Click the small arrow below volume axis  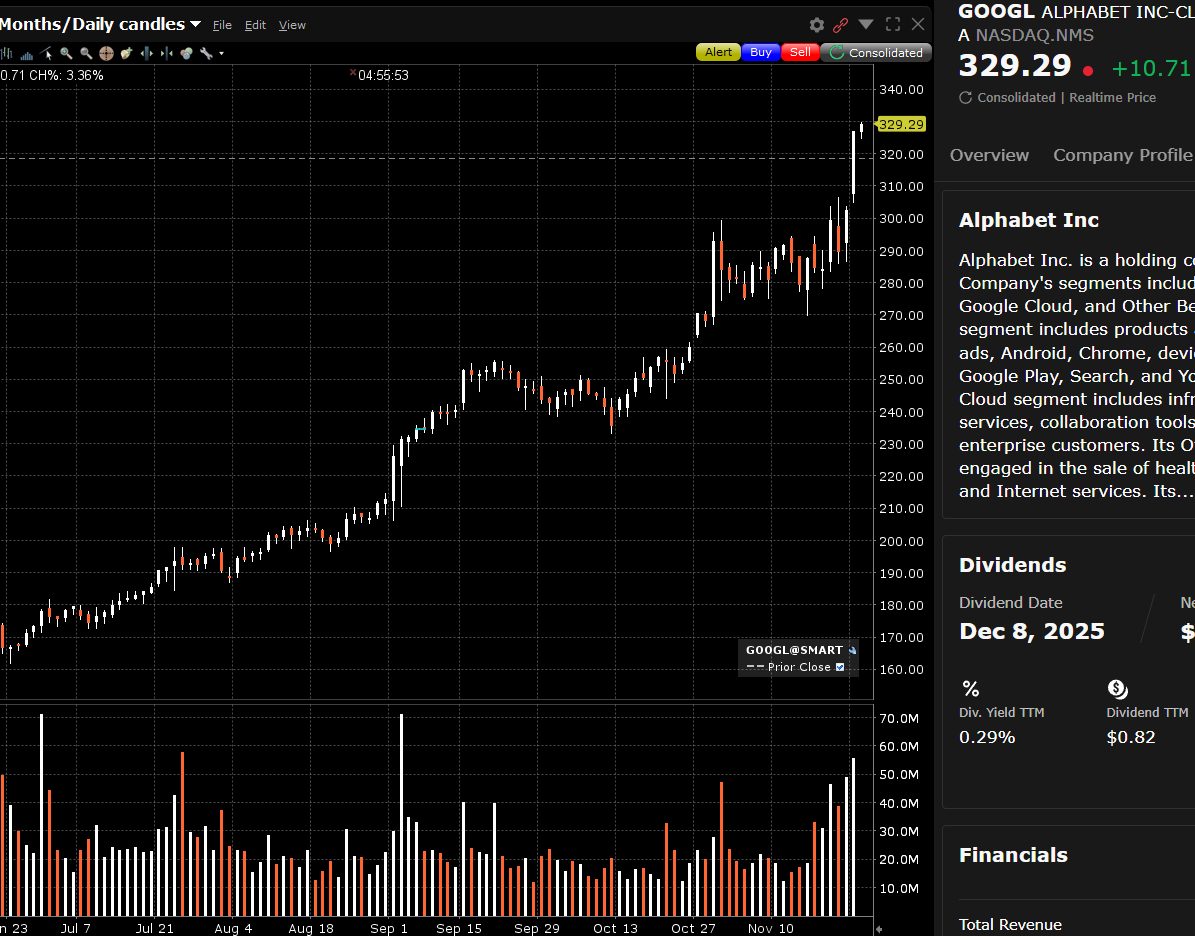(x=879, y=928)
